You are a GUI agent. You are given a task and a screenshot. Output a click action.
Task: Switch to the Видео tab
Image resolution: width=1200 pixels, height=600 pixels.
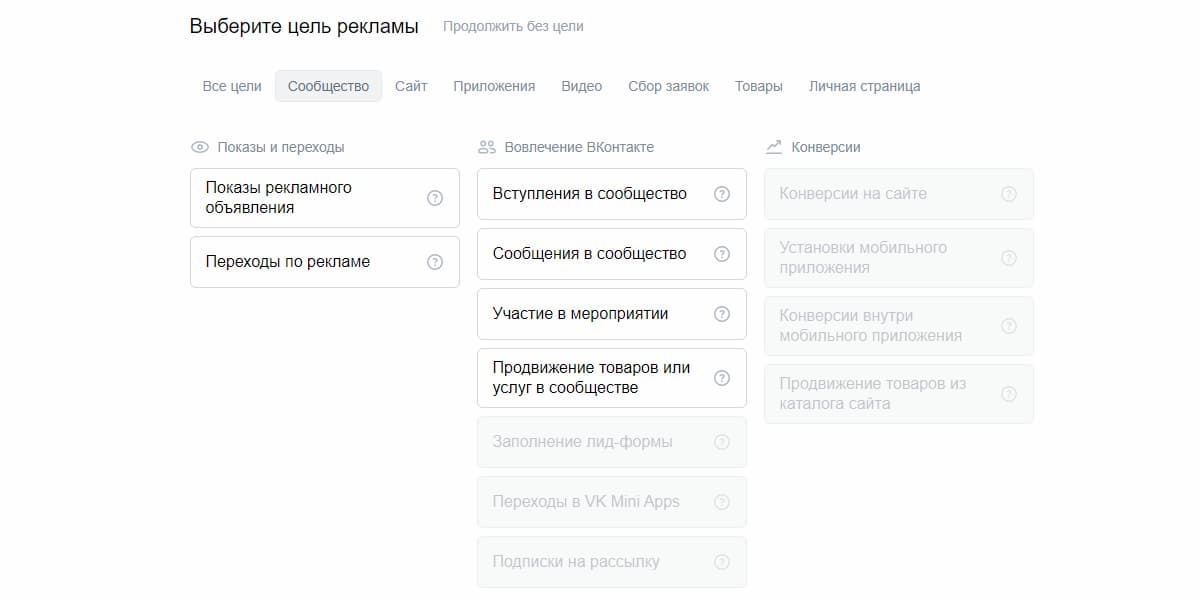(581, 86)
